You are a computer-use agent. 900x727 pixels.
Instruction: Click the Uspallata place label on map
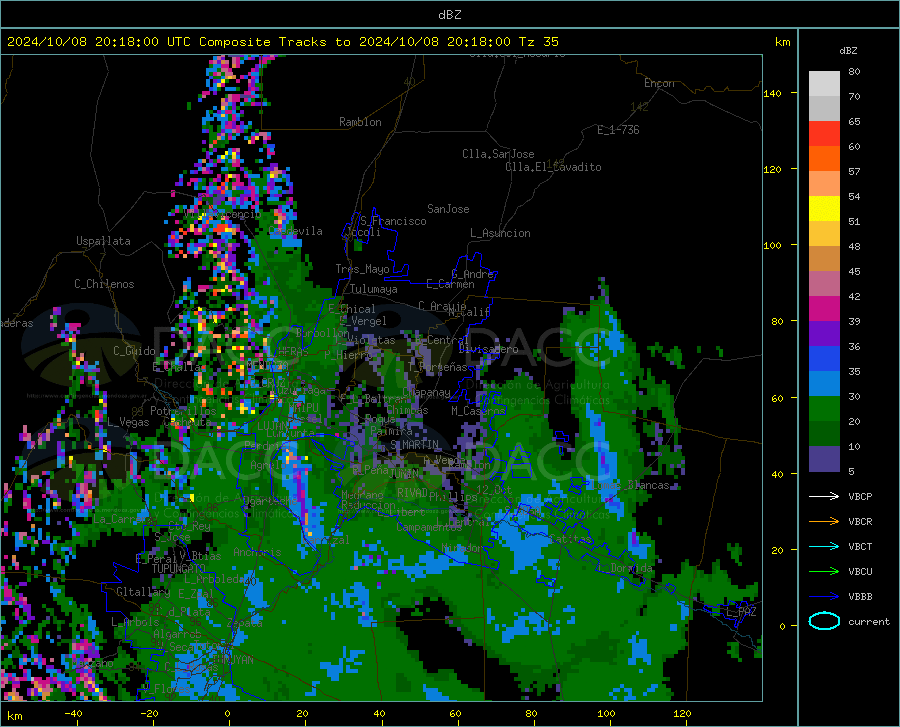pyautogui.click(x=103, y=241)
